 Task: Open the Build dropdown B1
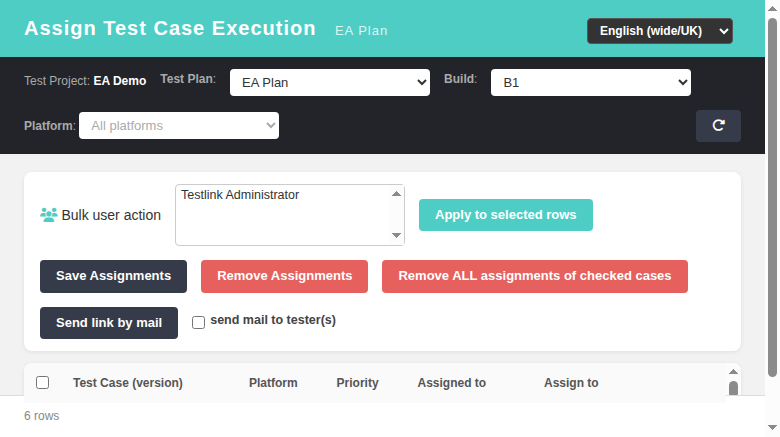[x=590, y=83]
